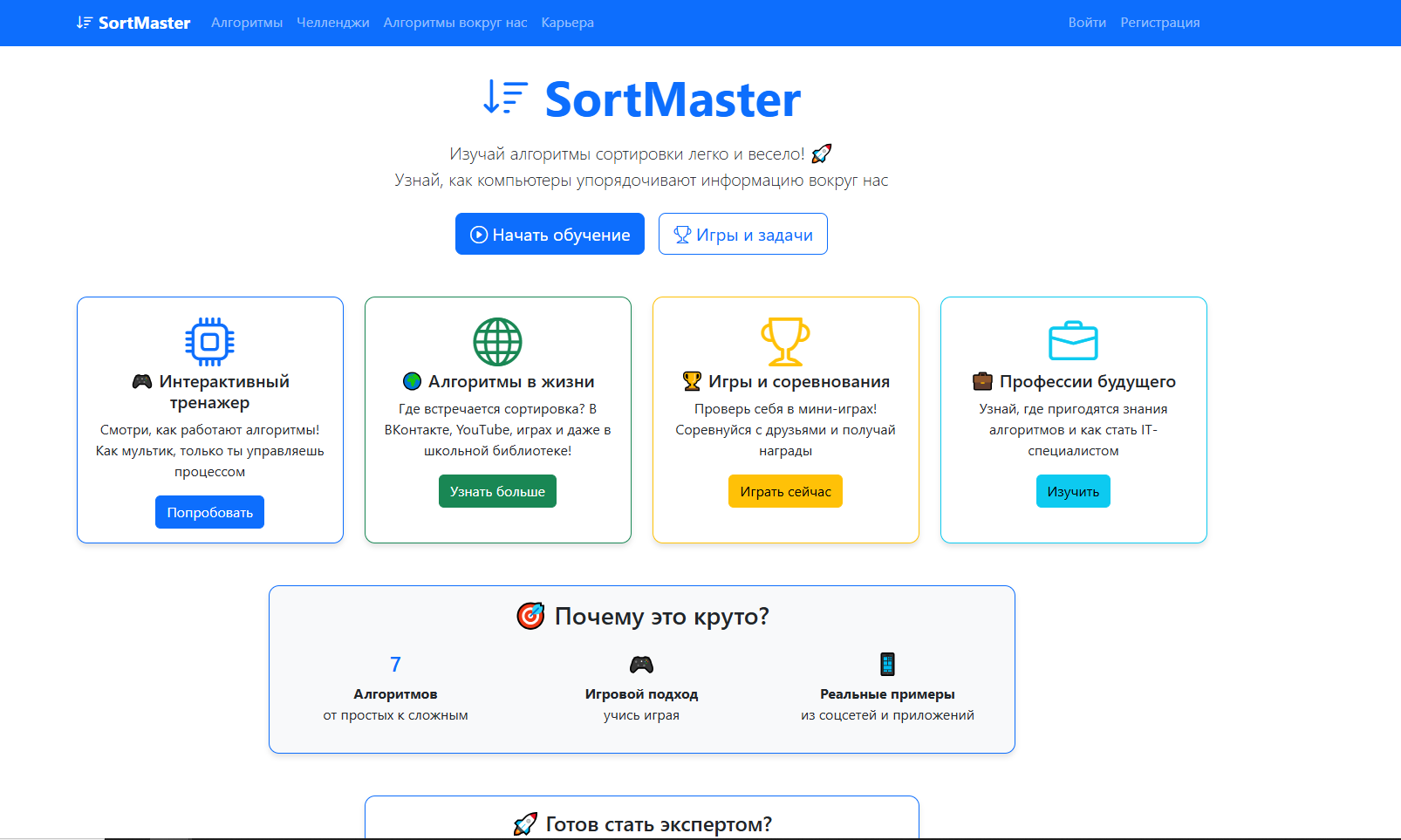Click the number 7 above Алгоритмов
The height and width of the screenshot is (840, 1401).
pyautogui.click(x=395, y=665)
